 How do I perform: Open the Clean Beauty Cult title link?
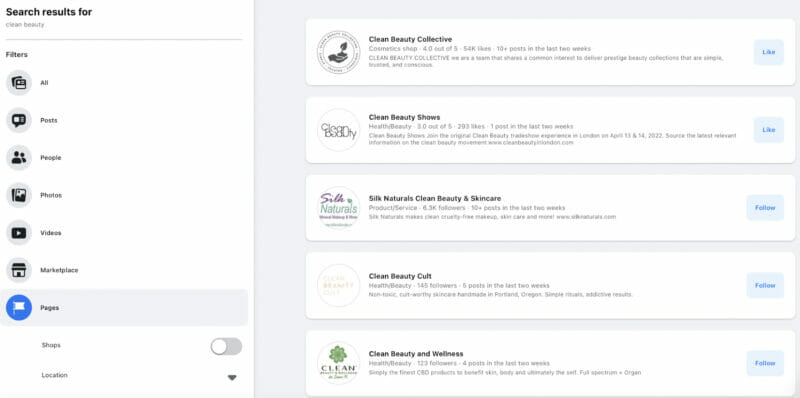[x=400, y=277]
